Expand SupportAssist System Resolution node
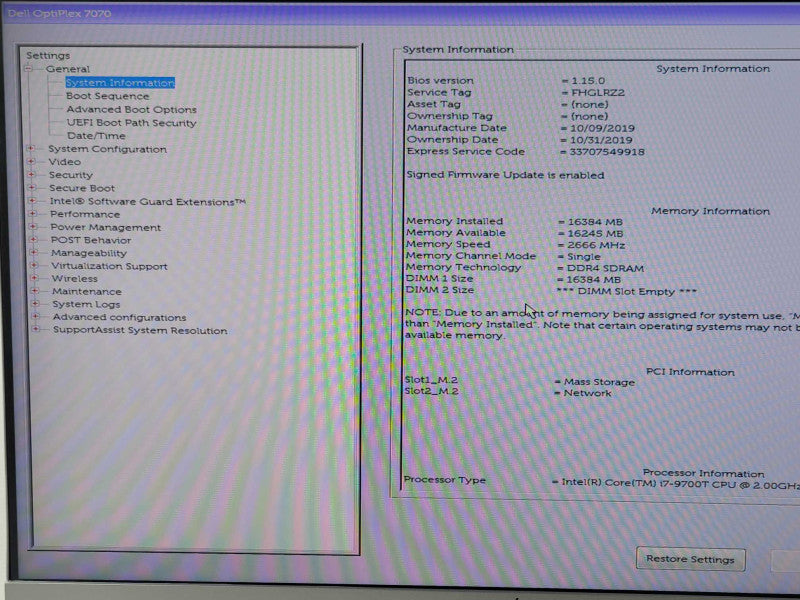This screenshot has width=800, height=600. click(x=36, y=329)
